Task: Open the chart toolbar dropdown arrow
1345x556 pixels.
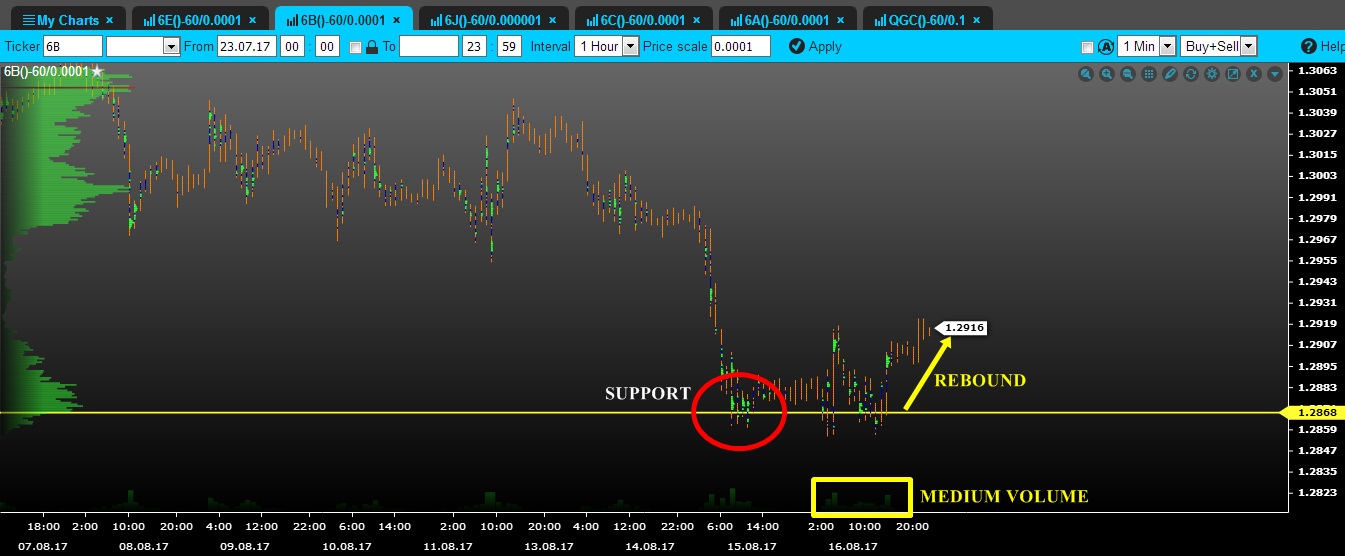Action: pyautogui.click(x=1274, y=74)
